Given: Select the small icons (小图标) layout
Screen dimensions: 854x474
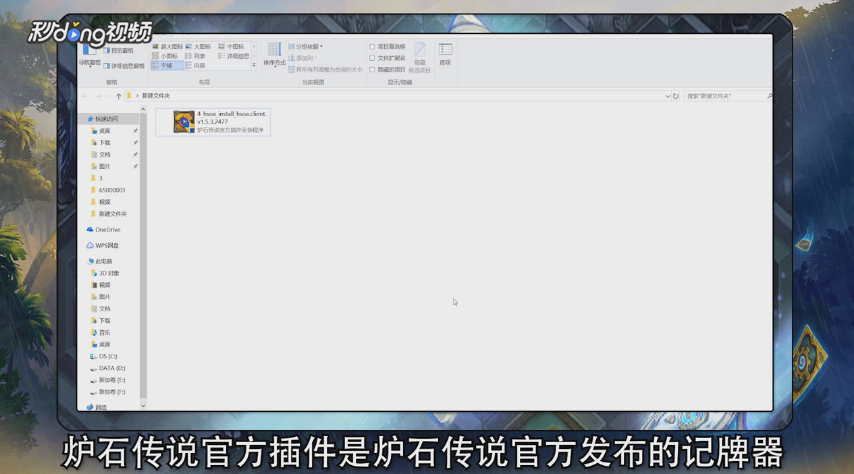Looking at the screenshot, I should pos(165,56).
